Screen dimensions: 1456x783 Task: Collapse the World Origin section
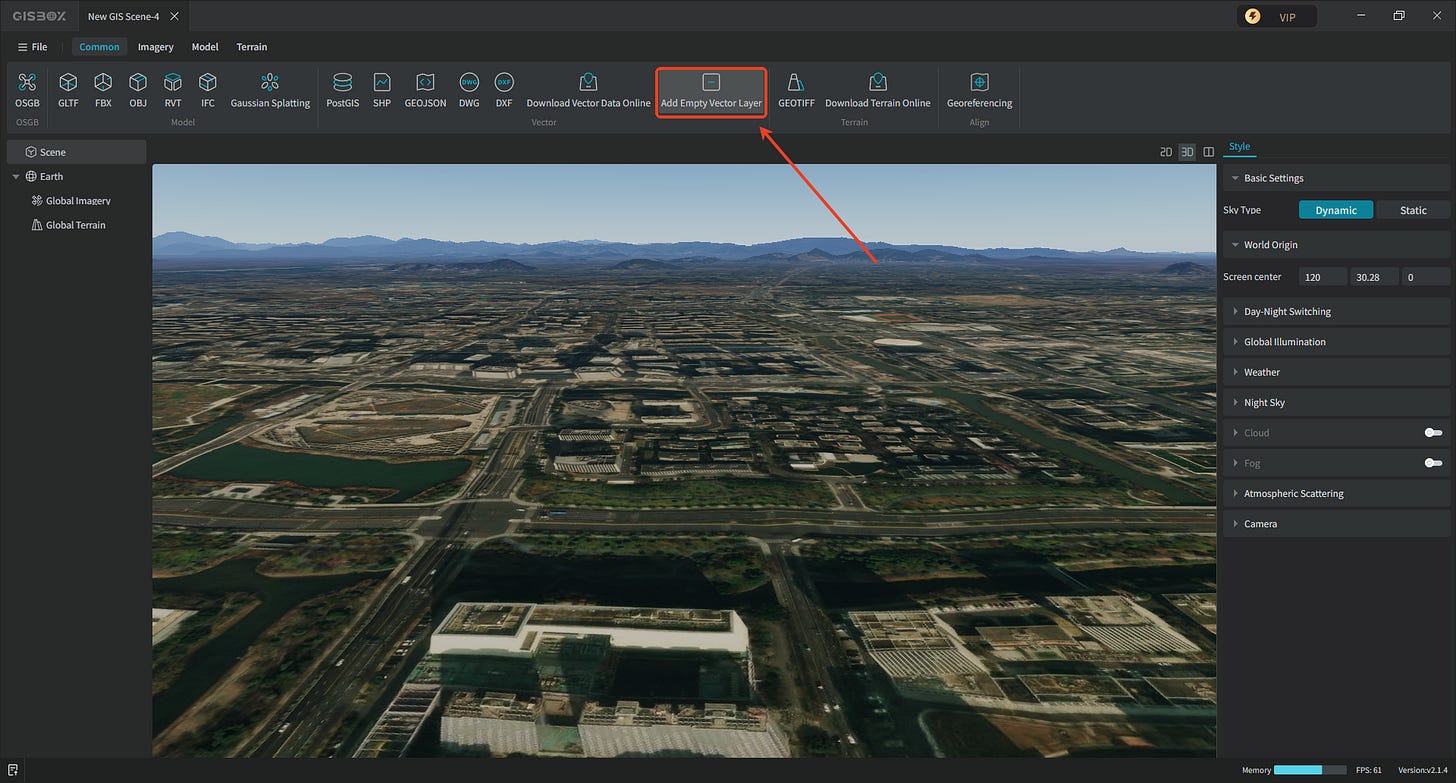click(1336, 245)
